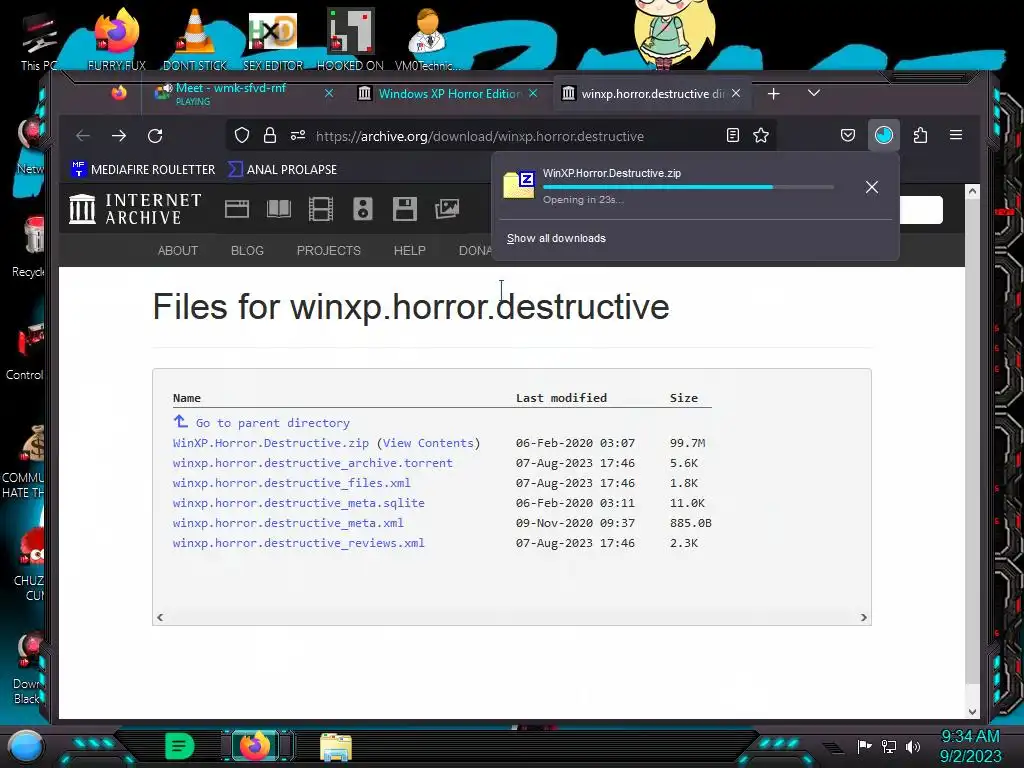
Task: Open winxp.horror.destructive_reviews.xml link
Action: click(298, 543)
